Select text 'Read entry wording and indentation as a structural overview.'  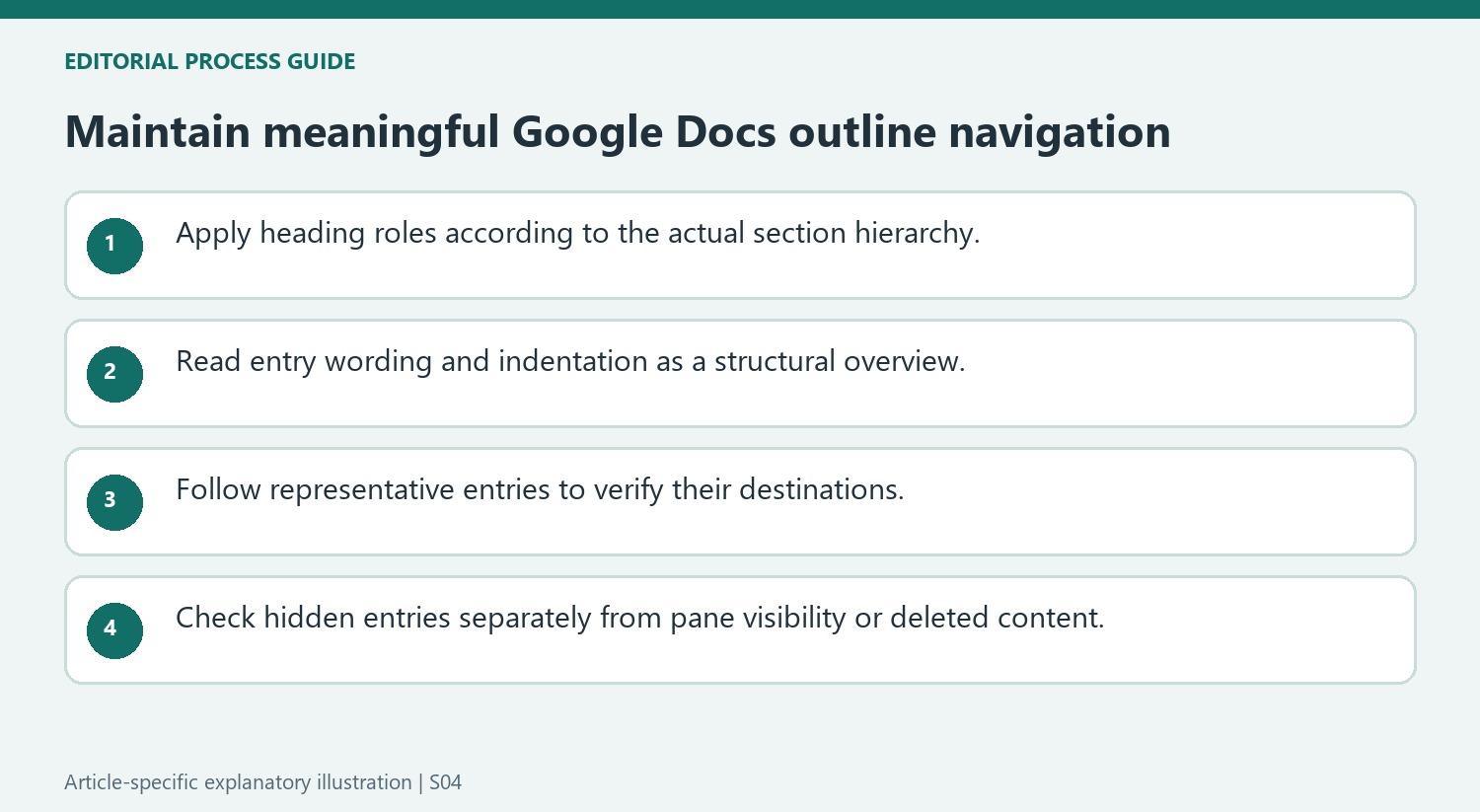pyautogui.click(x=570, y=362)
